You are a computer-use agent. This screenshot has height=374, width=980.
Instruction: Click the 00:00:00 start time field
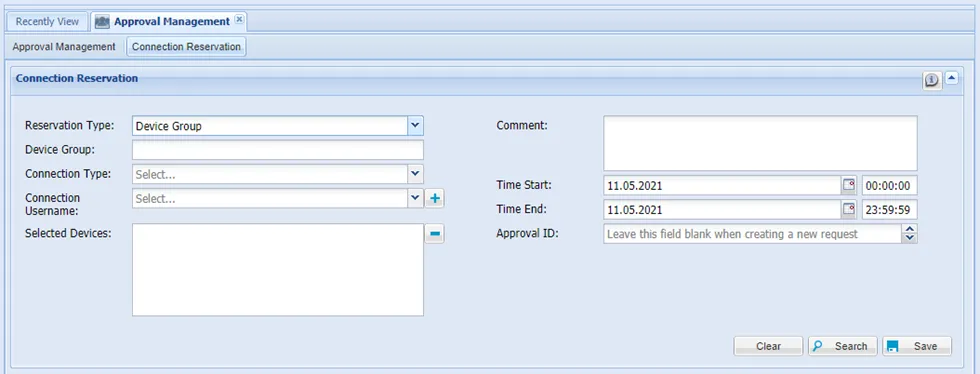pos(890,186)
